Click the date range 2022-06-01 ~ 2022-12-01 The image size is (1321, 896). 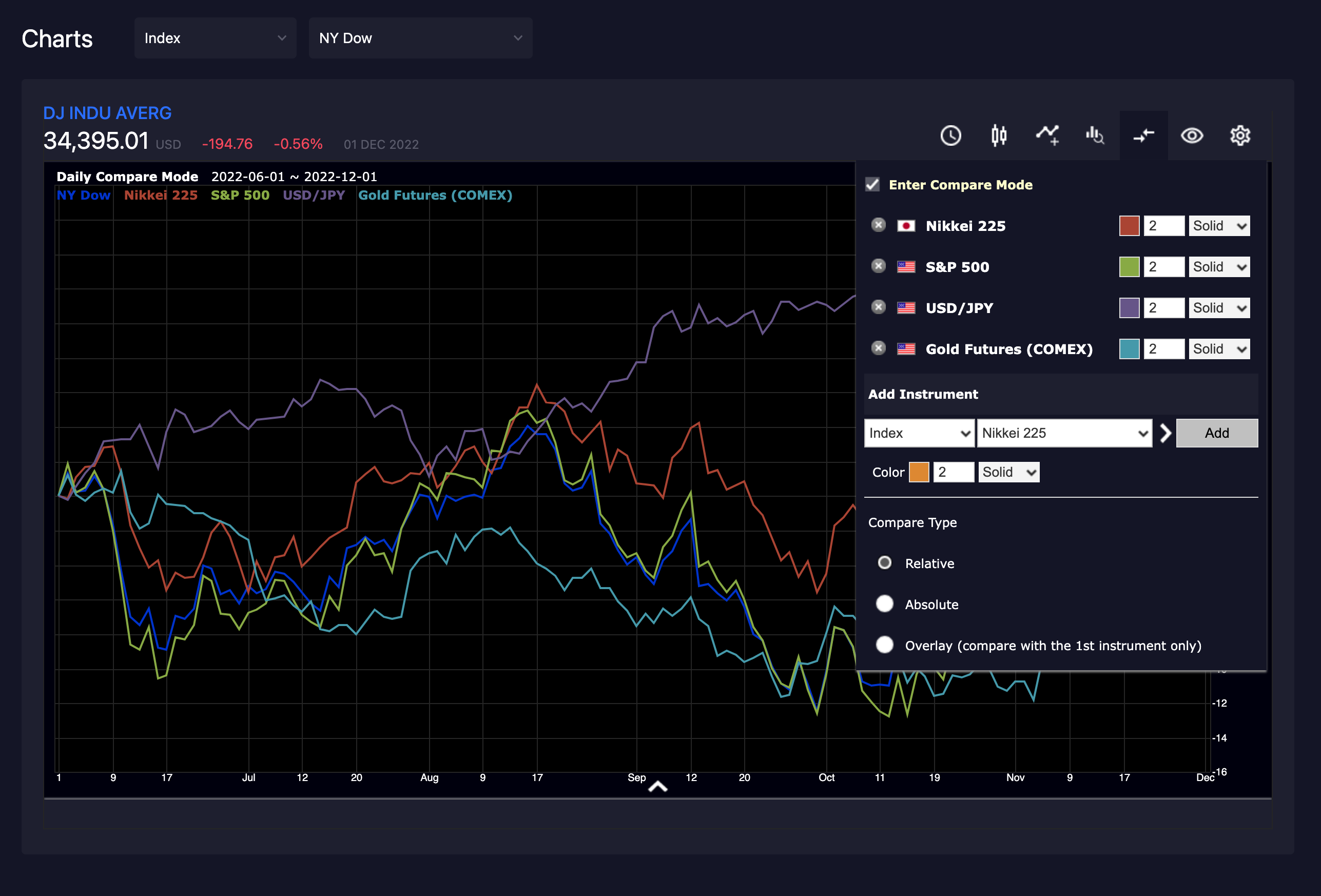point(295,177)
